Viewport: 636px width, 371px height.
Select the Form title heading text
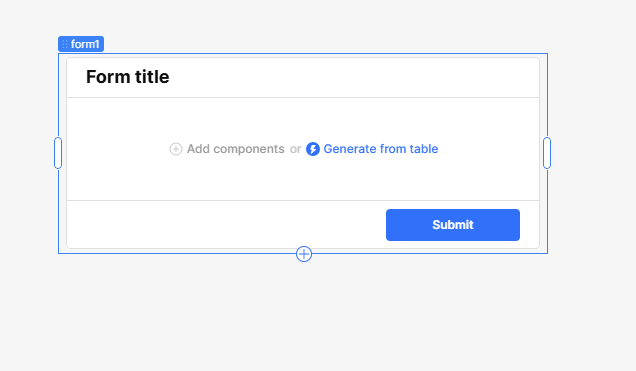point(127,77)
